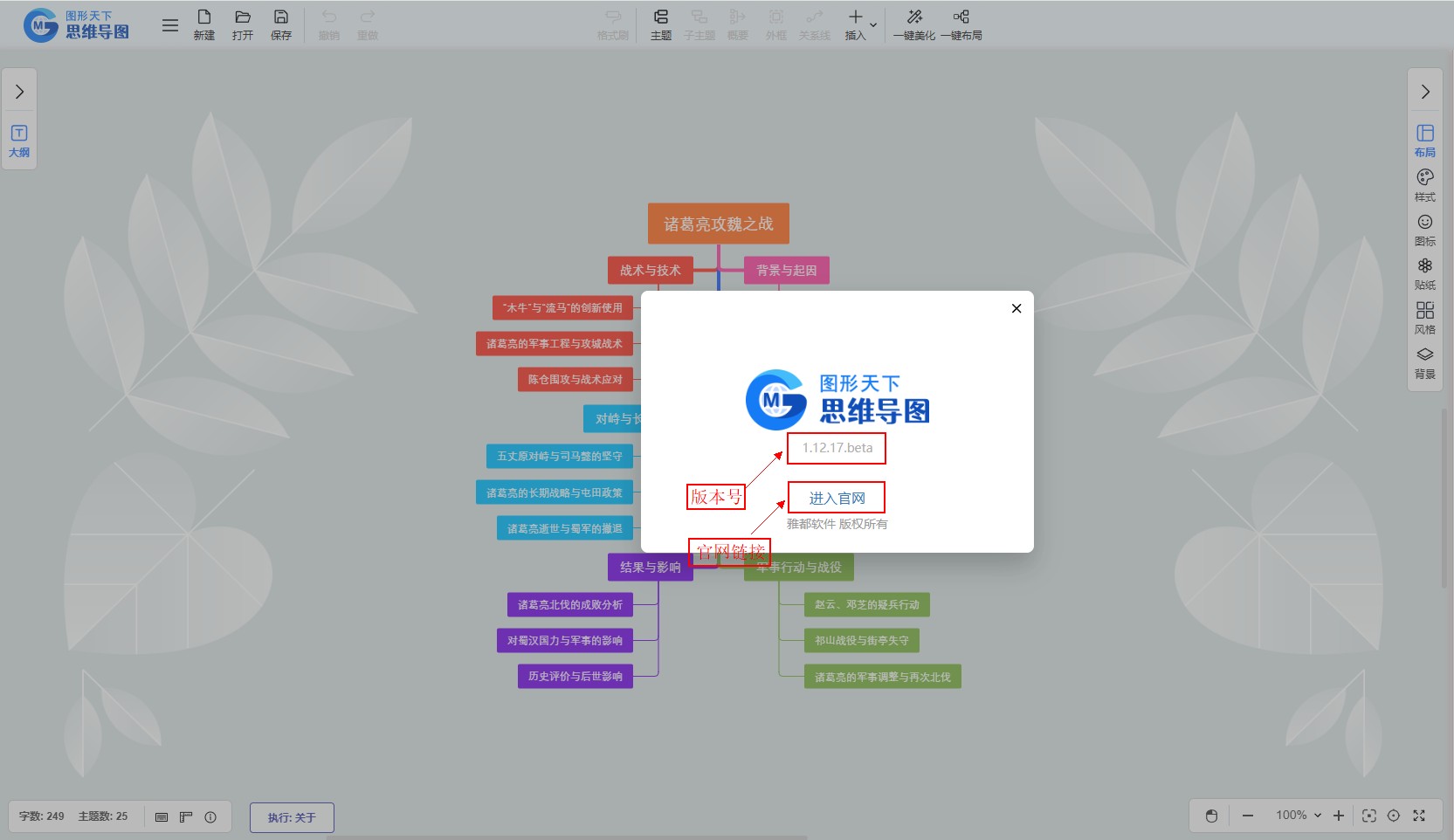The image size is (1454, 840).
Task: Open the 风格 theme grid panel
Action: (x=1424, y=318)
